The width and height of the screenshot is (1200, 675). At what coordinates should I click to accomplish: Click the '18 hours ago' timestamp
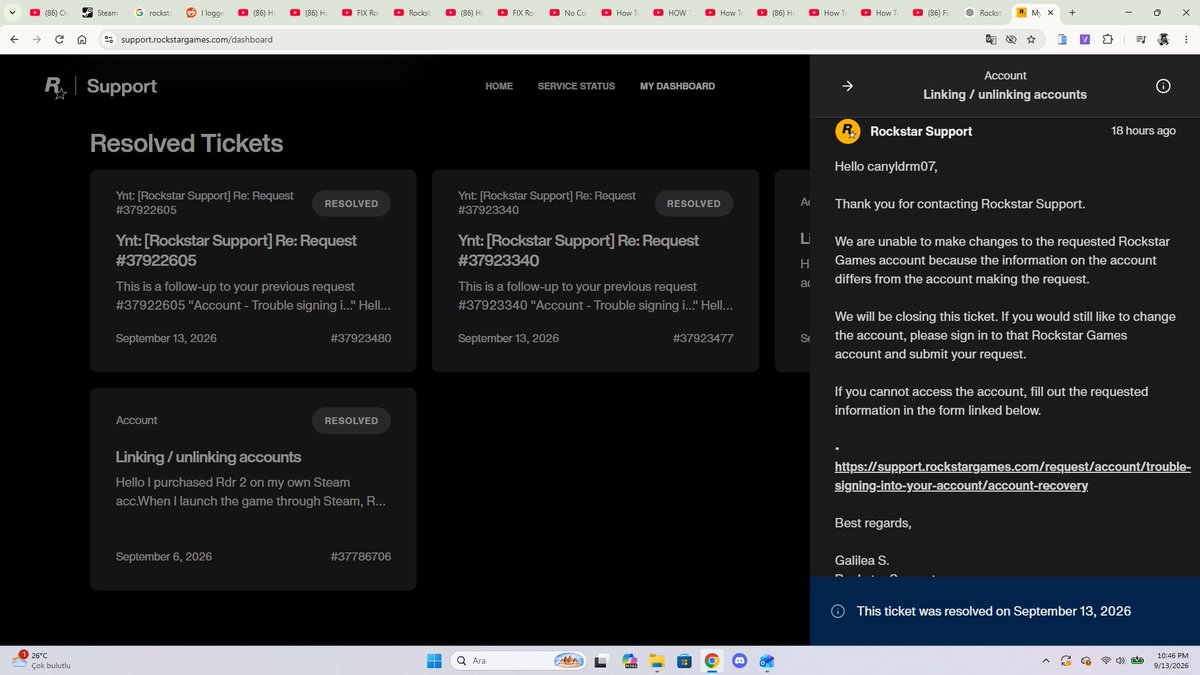1143,131
